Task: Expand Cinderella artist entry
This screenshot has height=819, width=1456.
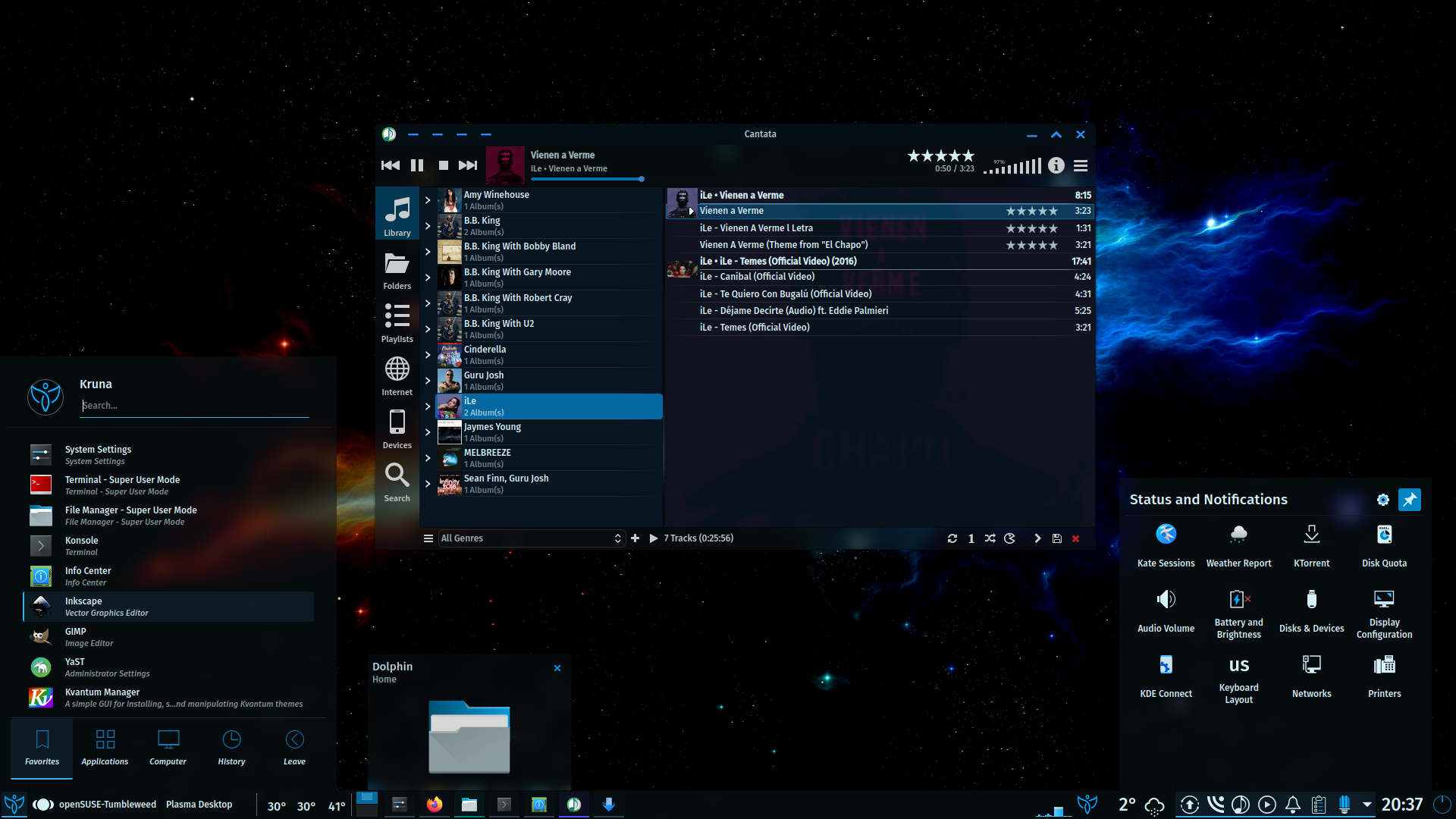Action: tap(428, 355)
